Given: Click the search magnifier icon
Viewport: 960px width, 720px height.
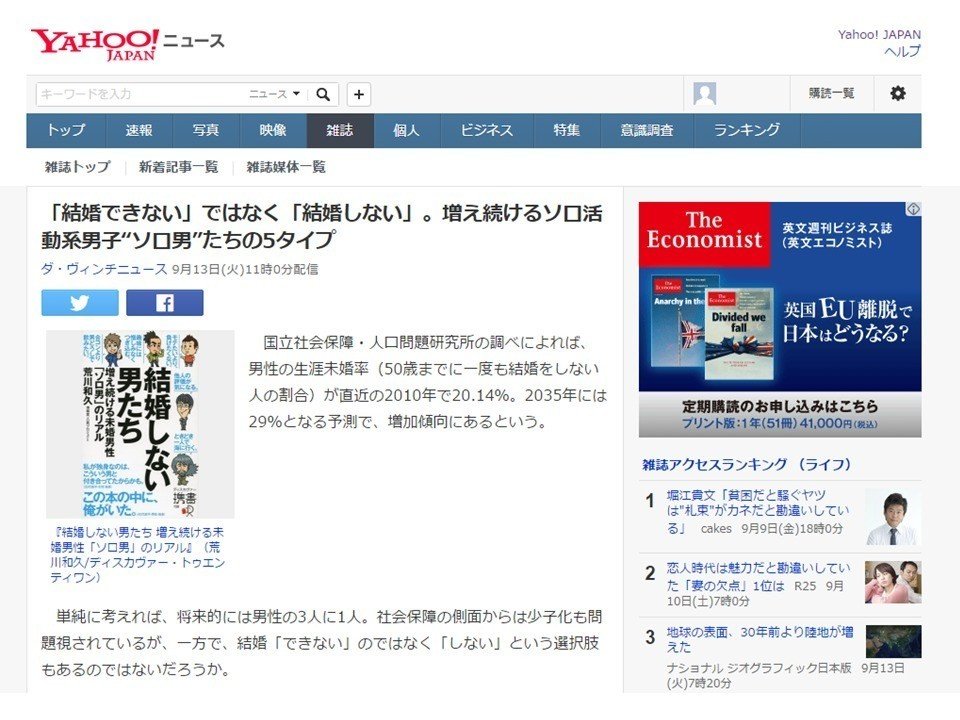Looking at the screenshot, I should pos(322,92).
